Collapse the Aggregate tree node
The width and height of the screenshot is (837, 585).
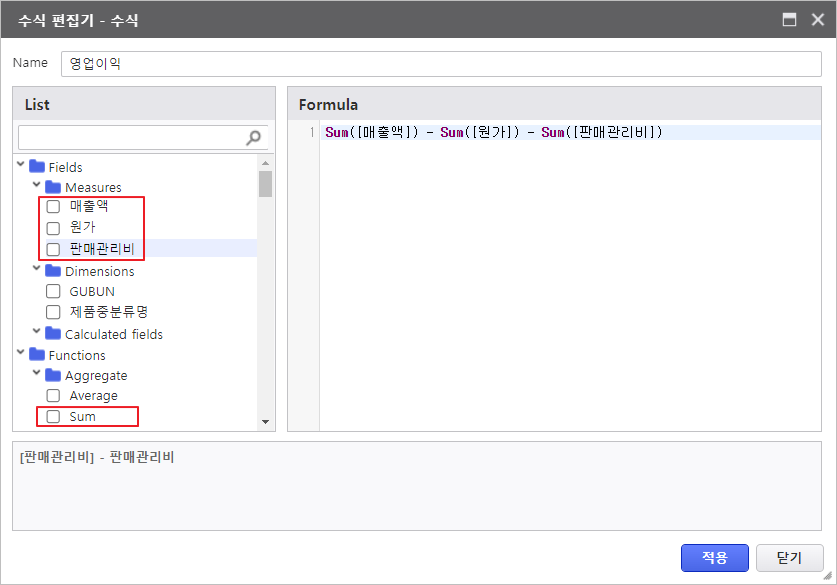tap(36, 373)
